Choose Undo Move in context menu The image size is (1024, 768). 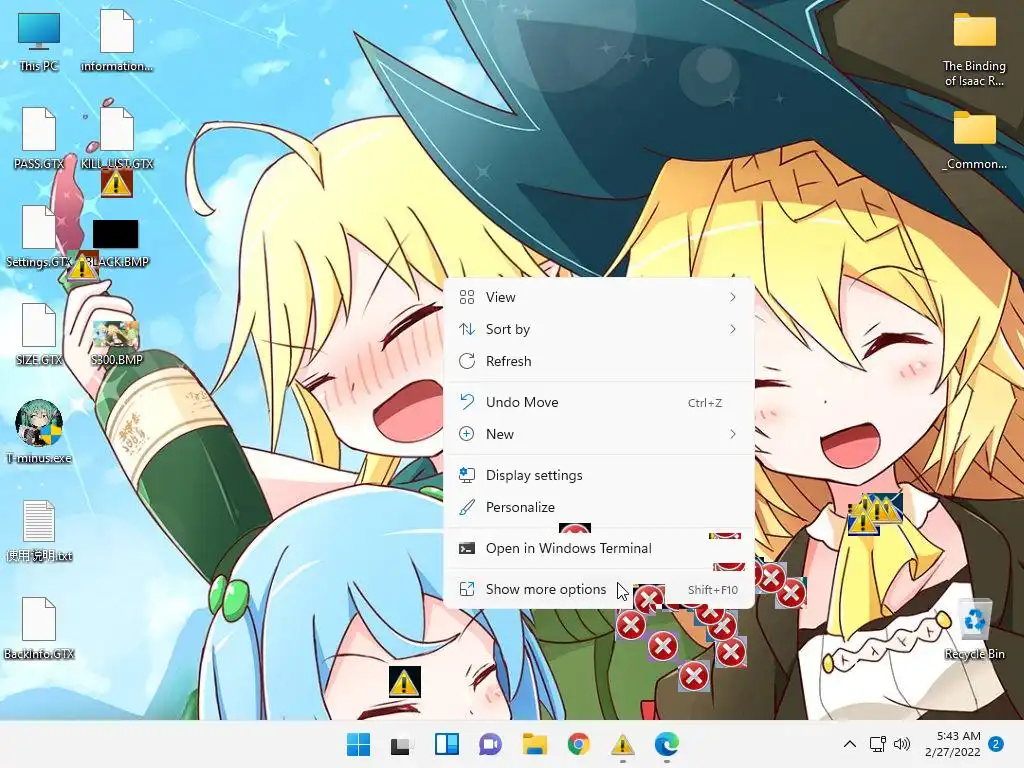[598, 402]
